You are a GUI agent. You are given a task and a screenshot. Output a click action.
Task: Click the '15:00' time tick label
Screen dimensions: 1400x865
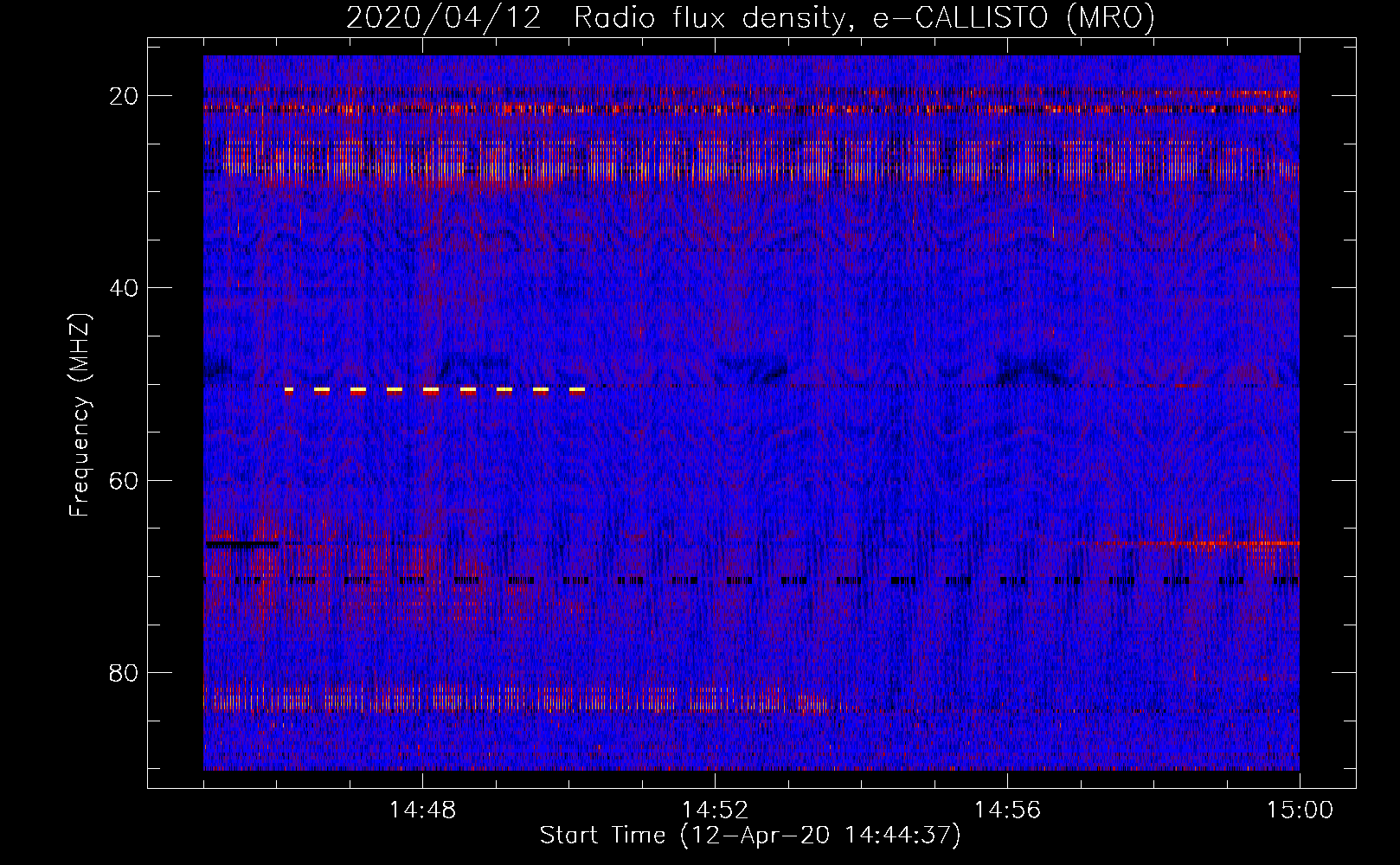click(1300, 811)
